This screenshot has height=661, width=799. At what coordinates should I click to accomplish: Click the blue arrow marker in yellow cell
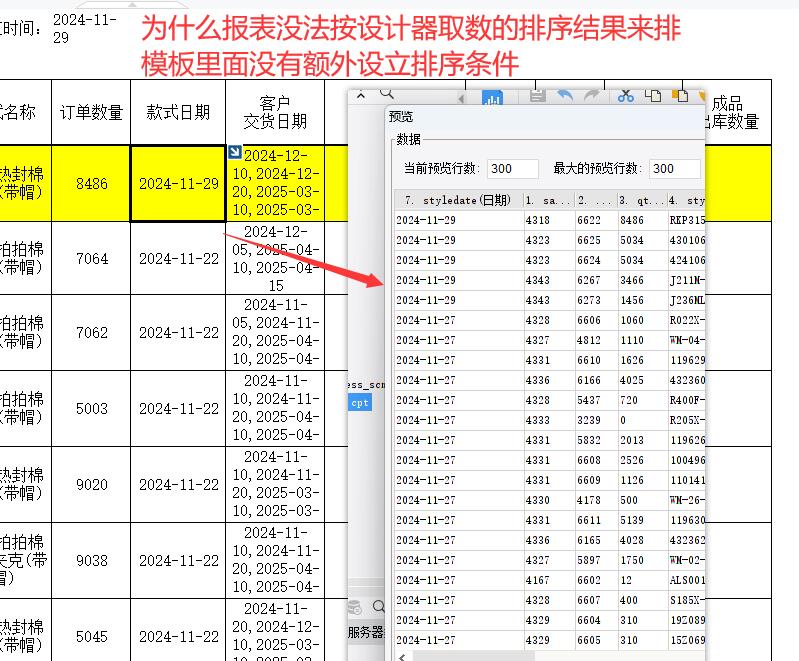(235, 153)
